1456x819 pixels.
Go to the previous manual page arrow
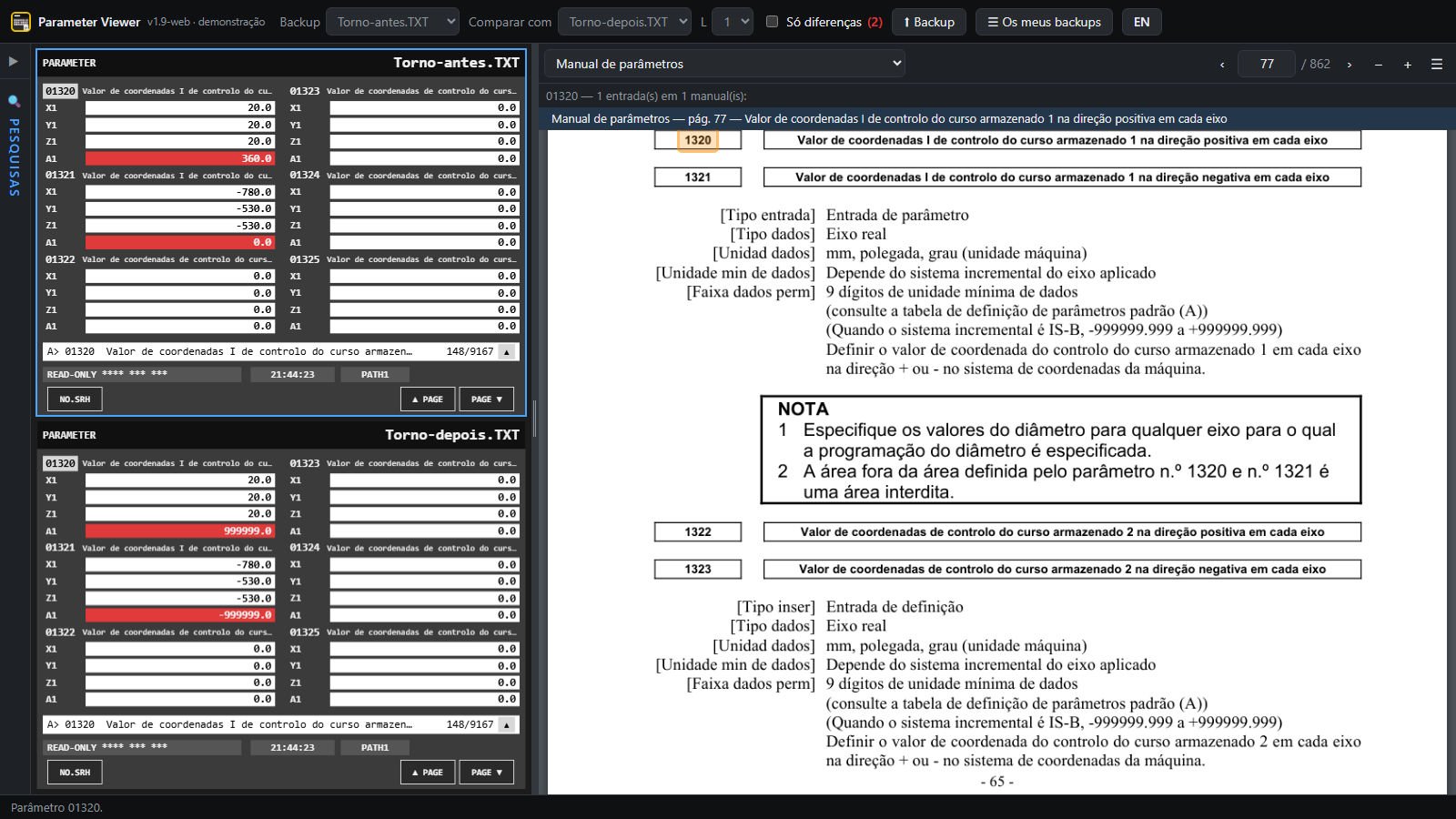1222,65
